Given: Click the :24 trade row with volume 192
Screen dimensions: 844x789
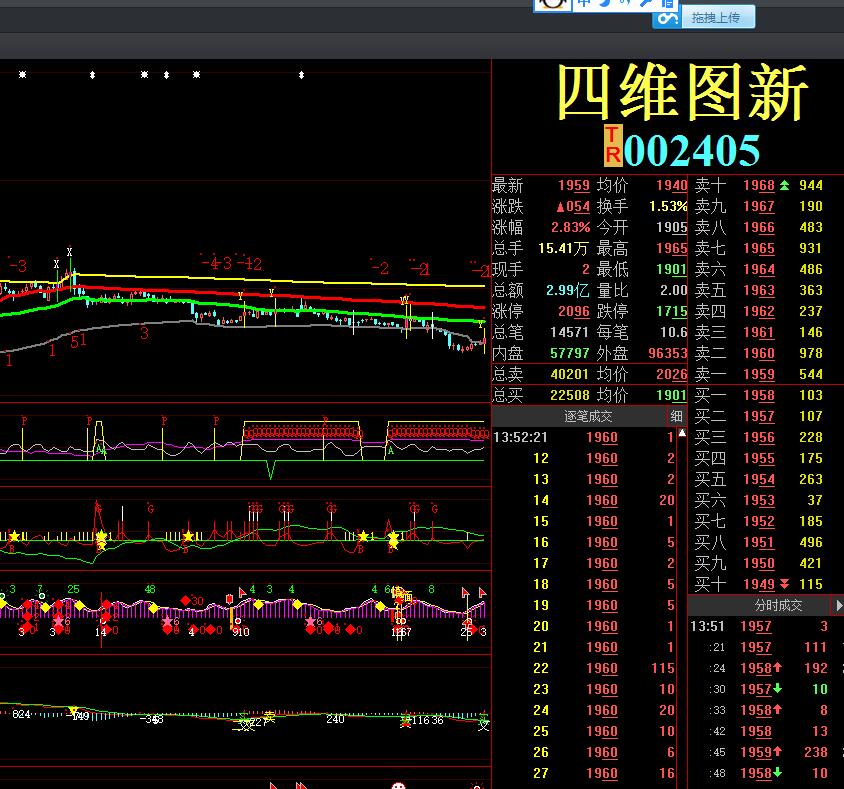Looking at the screenshot, I should [x=759, y=668].
